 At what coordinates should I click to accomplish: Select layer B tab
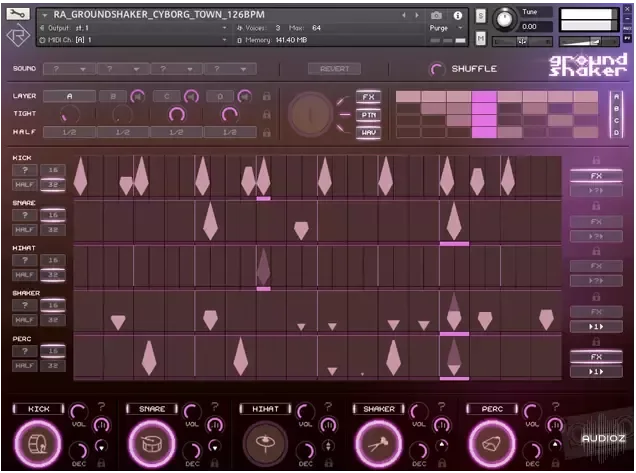(x=113, y=96)
